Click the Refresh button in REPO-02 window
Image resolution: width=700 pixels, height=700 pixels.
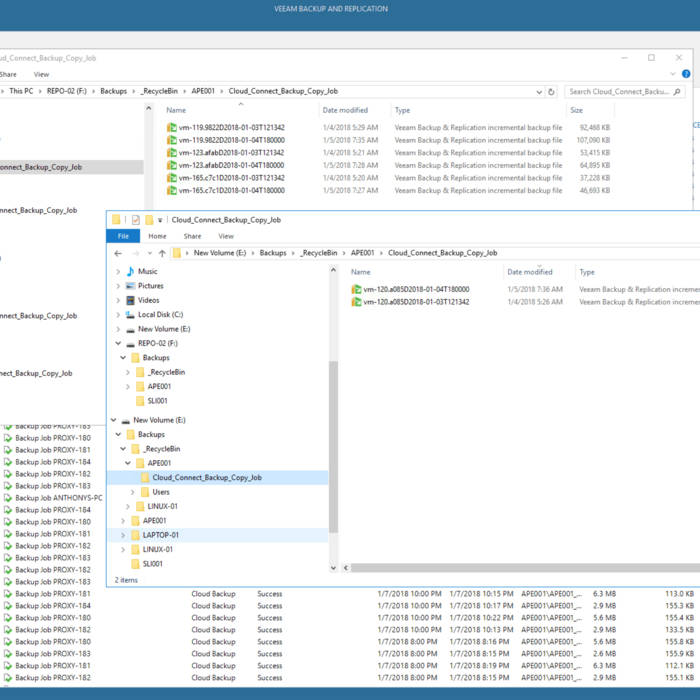pyautogui.click(x=551, y=92)
